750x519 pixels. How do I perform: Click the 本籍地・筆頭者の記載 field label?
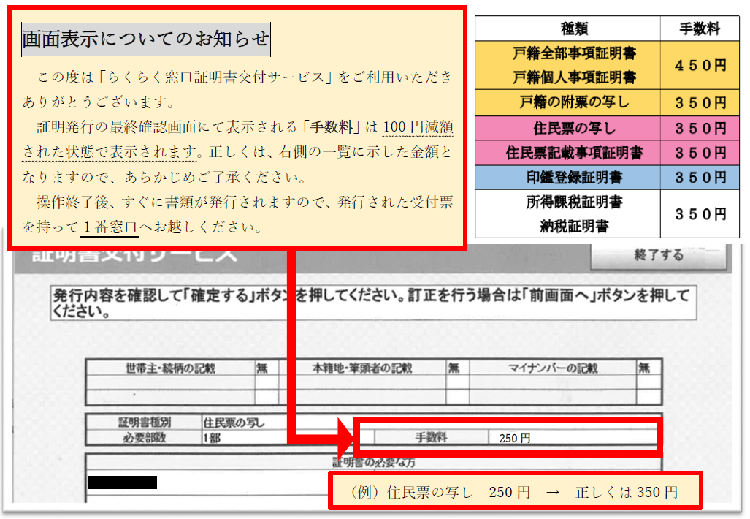(369, 368)
